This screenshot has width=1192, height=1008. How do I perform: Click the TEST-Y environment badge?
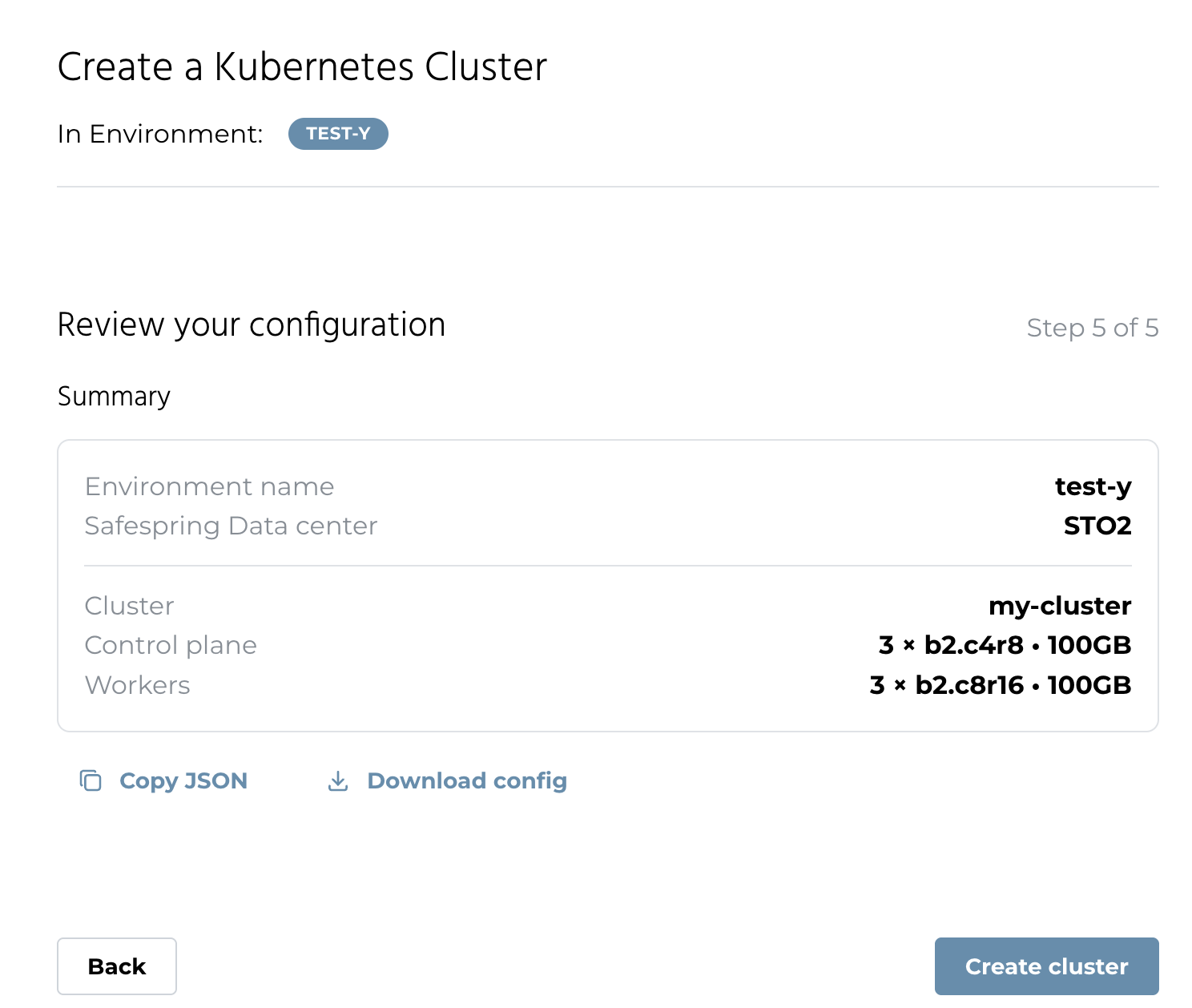(338, 134)
